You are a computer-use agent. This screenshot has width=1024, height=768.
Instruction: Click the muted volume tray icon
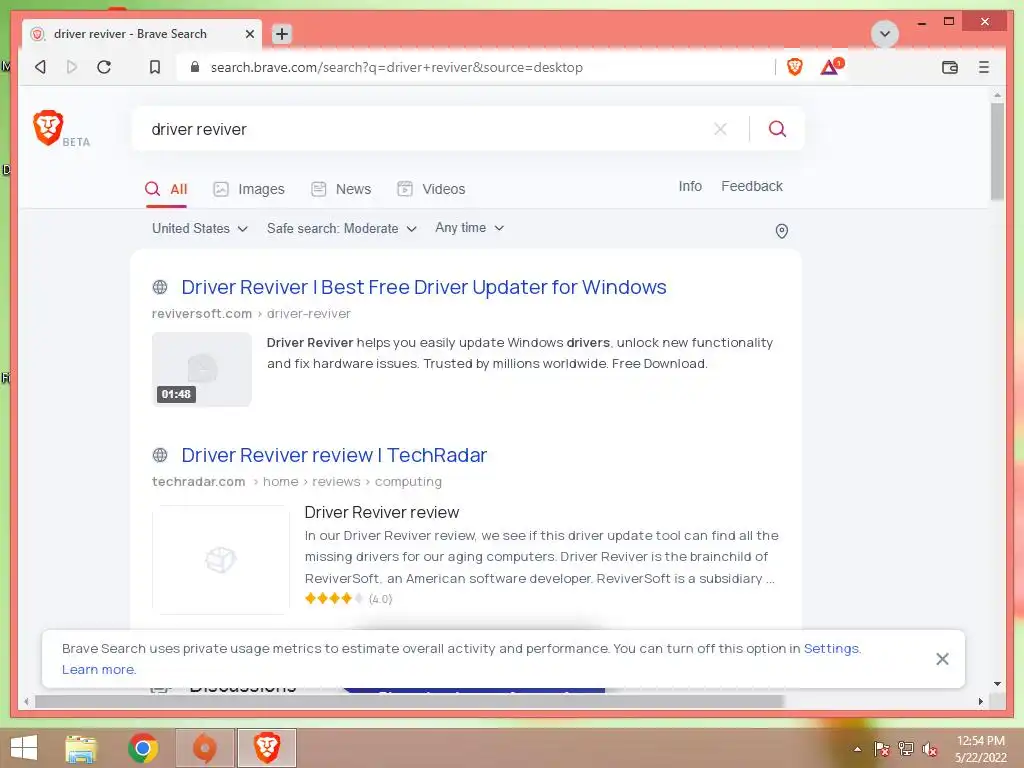929,749
